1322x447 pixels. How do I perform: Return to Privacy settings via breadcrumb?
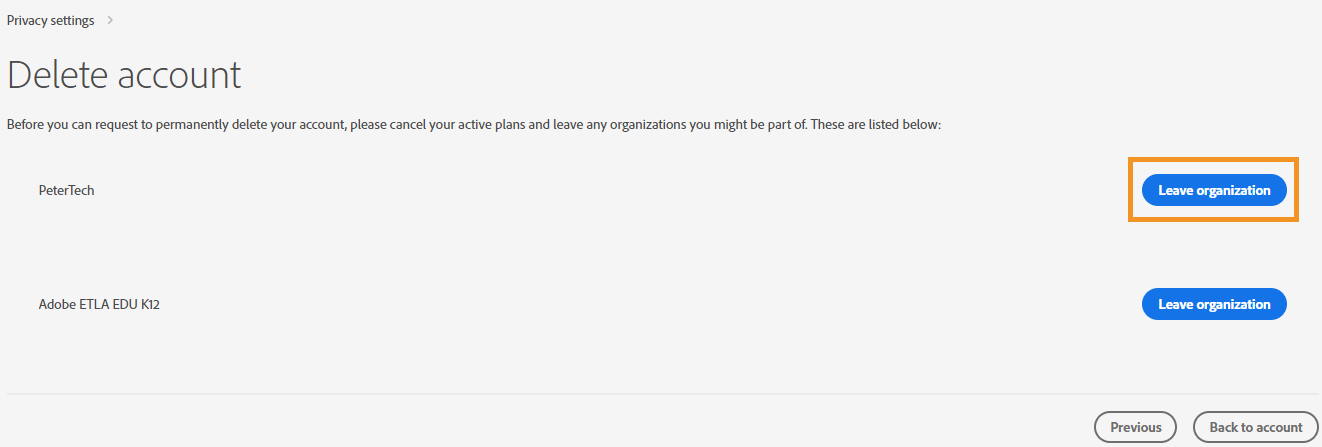coord(50,20)
